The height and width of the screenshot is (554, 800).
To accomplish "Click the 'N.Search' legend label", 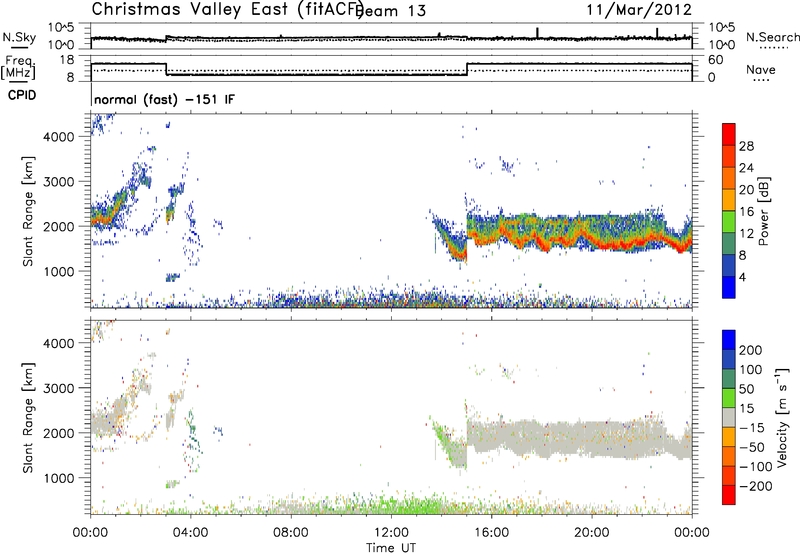I will pos(773,37).
